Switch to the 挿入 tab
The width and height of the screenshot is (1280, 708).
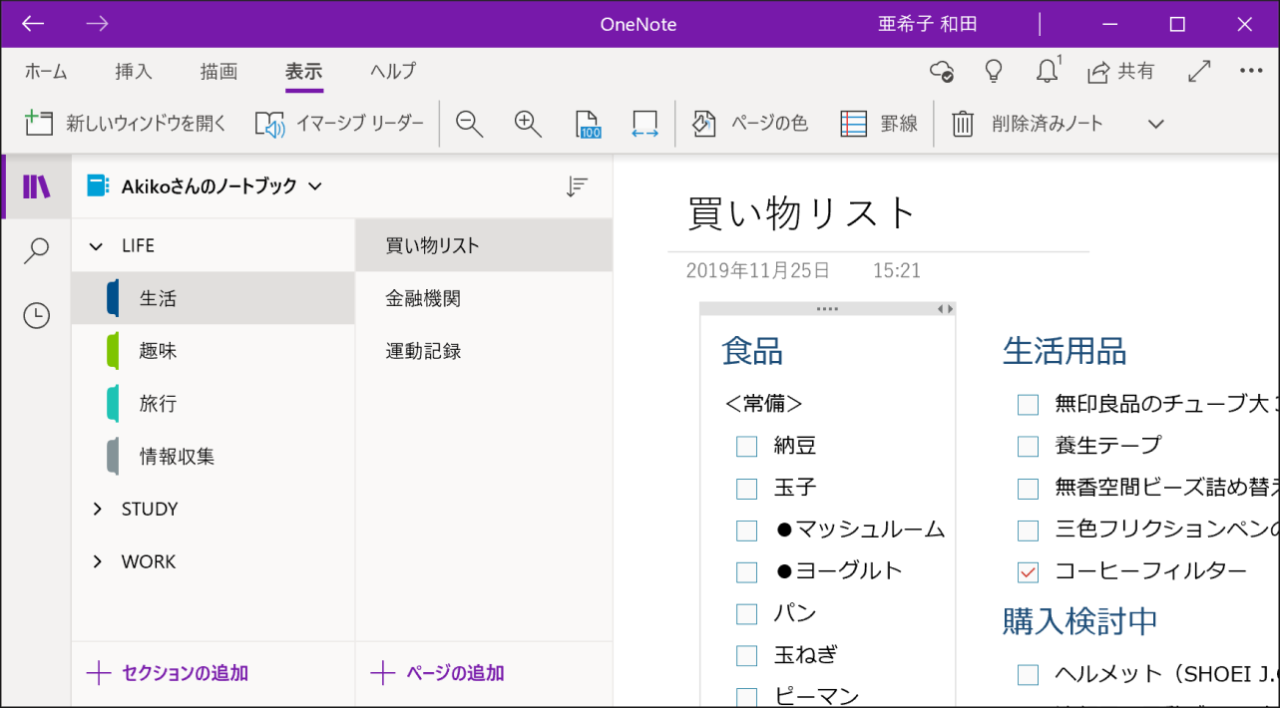click(133, 71)
